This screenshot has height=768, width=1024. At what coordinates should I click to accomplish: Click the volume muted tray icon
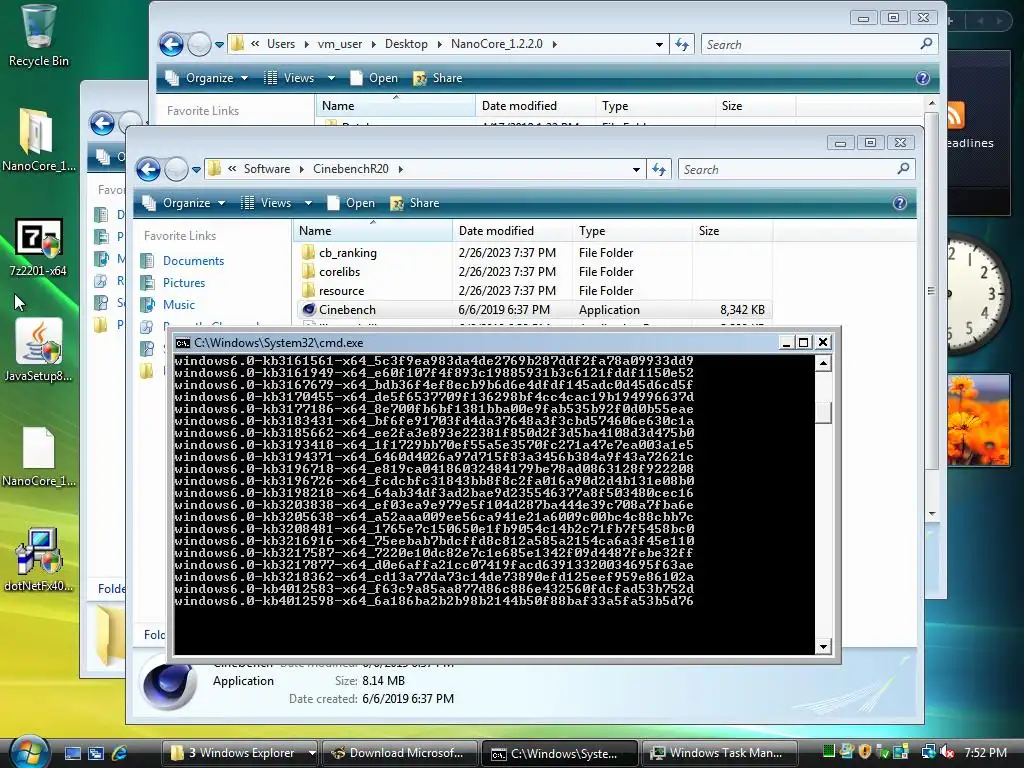click(948, 752)
